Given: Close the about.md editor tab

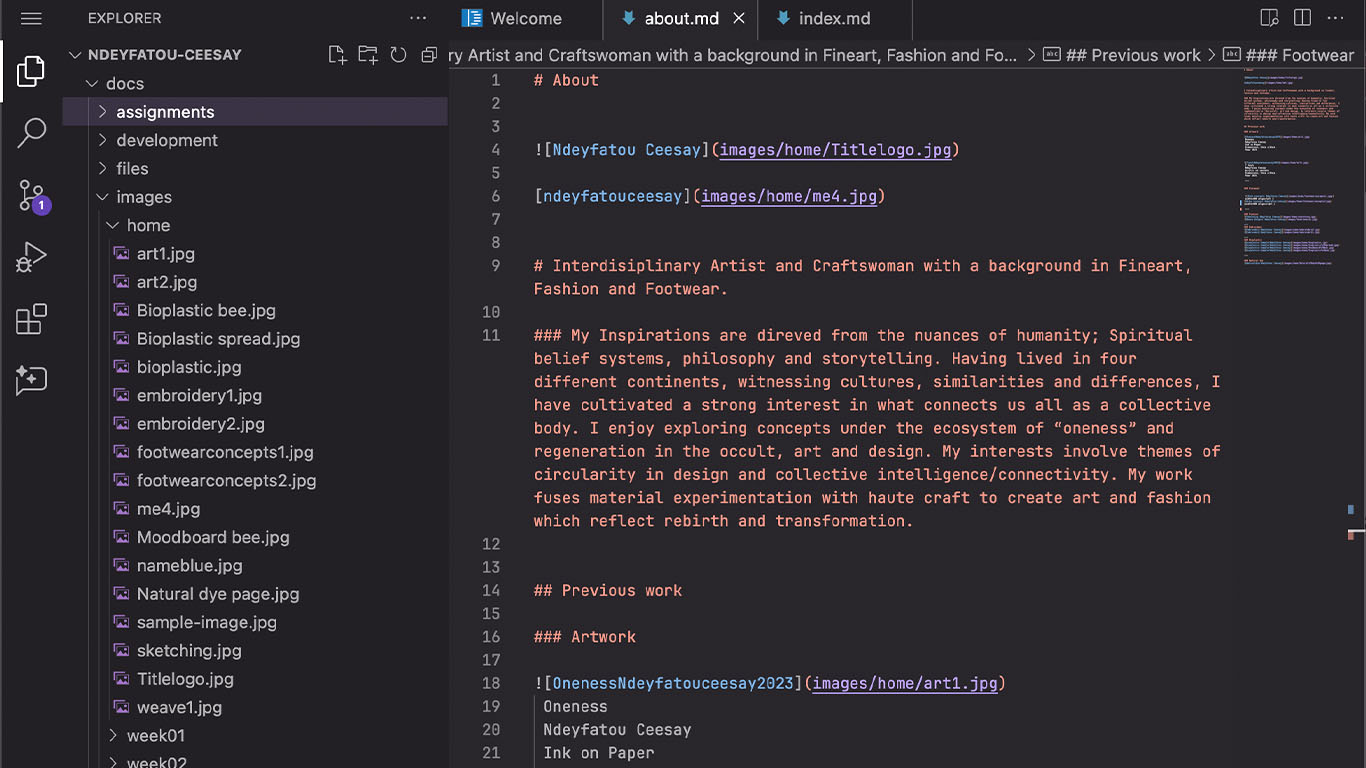Looking at the screenshot, I should (x=739, y=19).
